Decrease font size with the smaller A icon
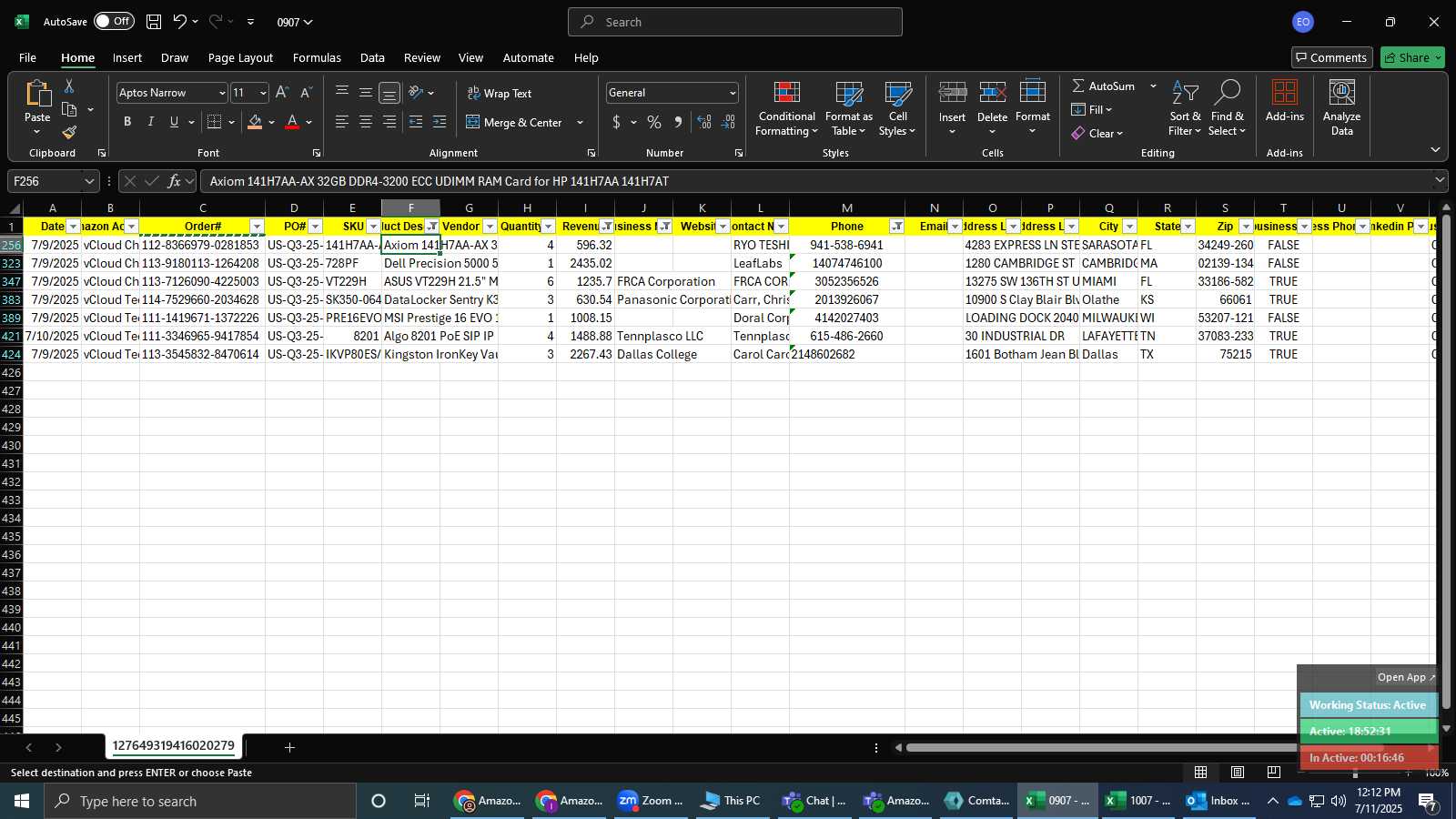The image size is (1456, 819). tap(306, 93)
